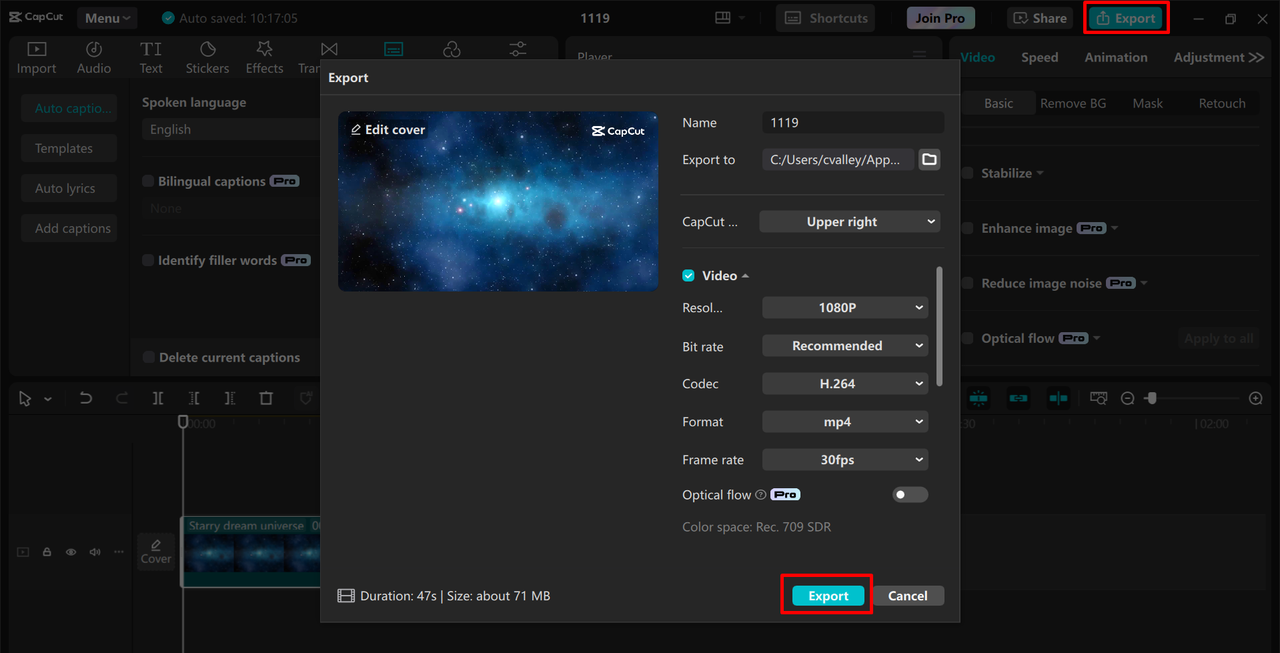Image resolution: width=1280 pixels, height=653 pixels.
Task: Select the timeline pointer tool
Action: tap(25, 398)
